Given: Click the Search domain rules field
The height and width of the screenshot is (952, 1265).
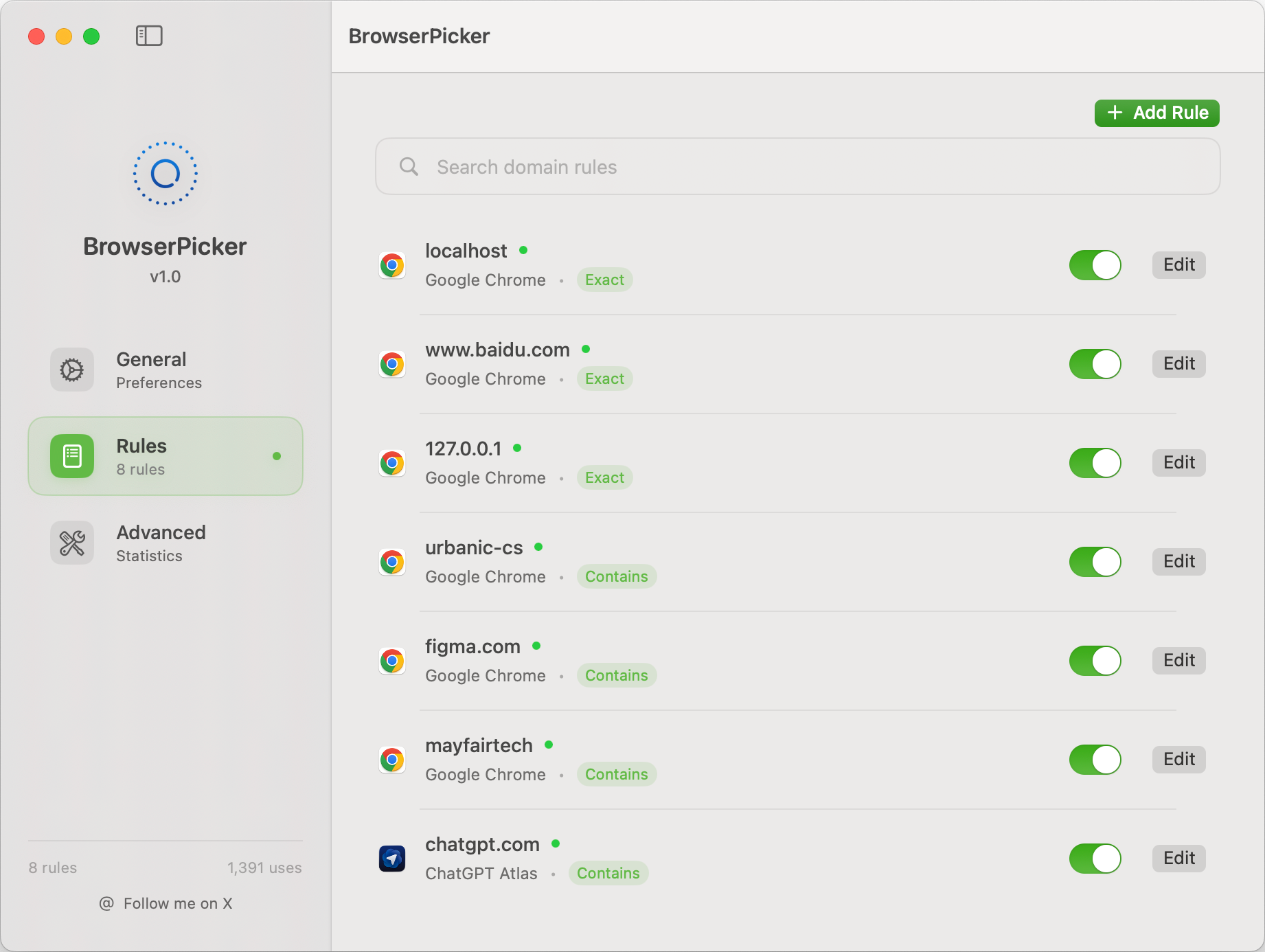Looking at the screenshot, I should [x=797, y=167].
